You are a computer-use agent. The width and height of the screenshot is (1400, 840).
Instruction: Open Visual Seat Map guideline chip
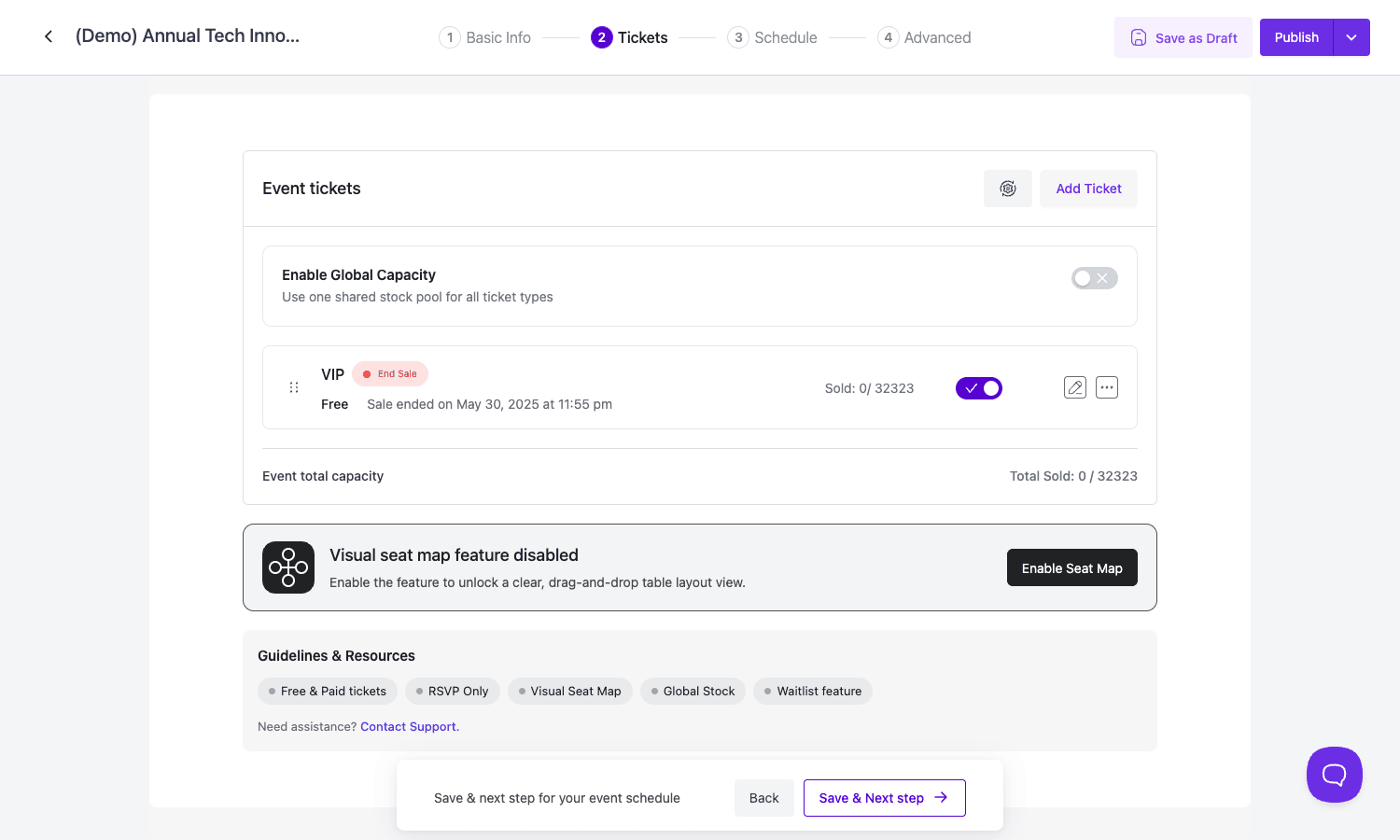tap(570, 691)
